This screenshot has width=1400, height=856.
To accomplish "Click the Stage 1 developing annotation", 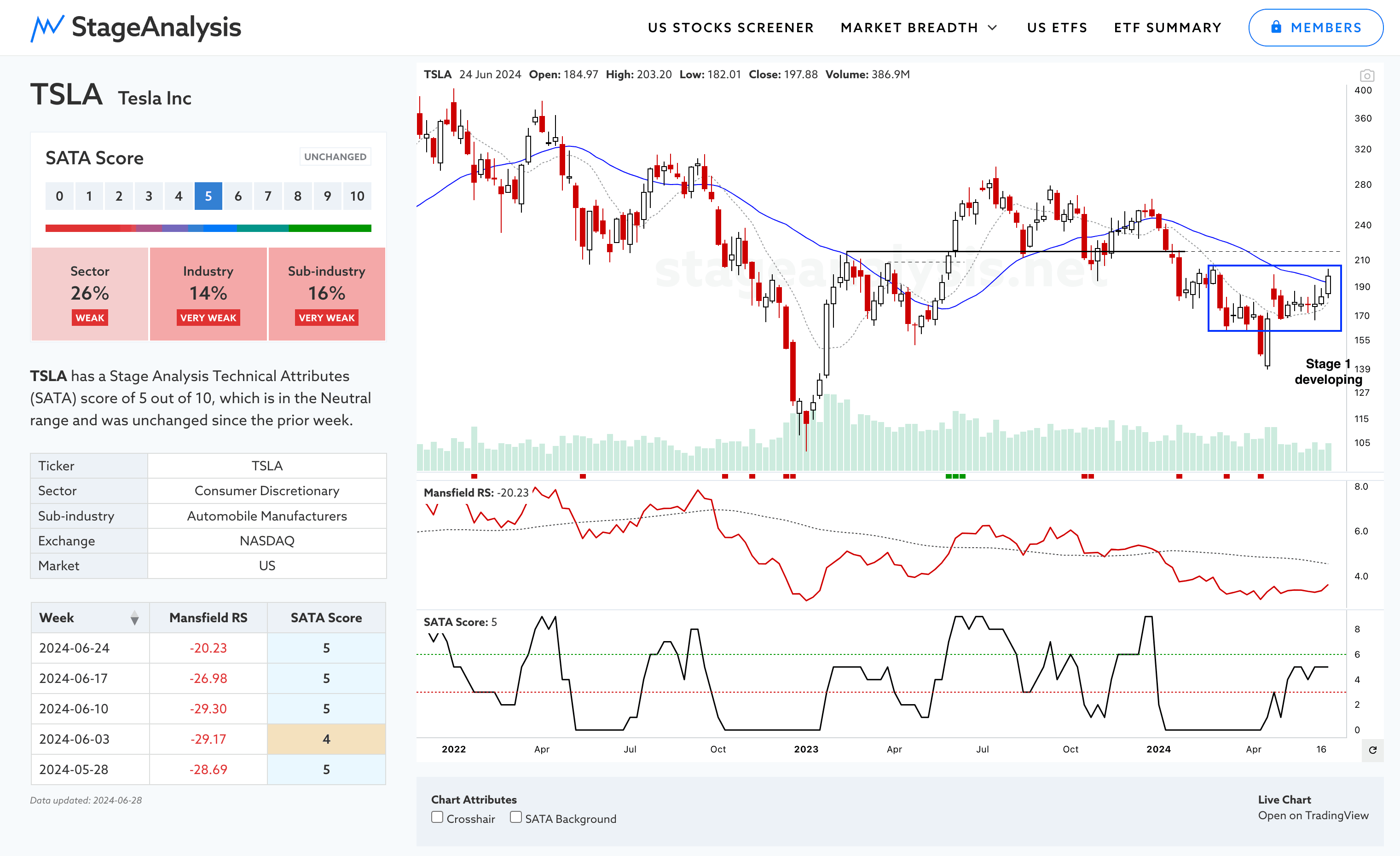I will 1328,371.
